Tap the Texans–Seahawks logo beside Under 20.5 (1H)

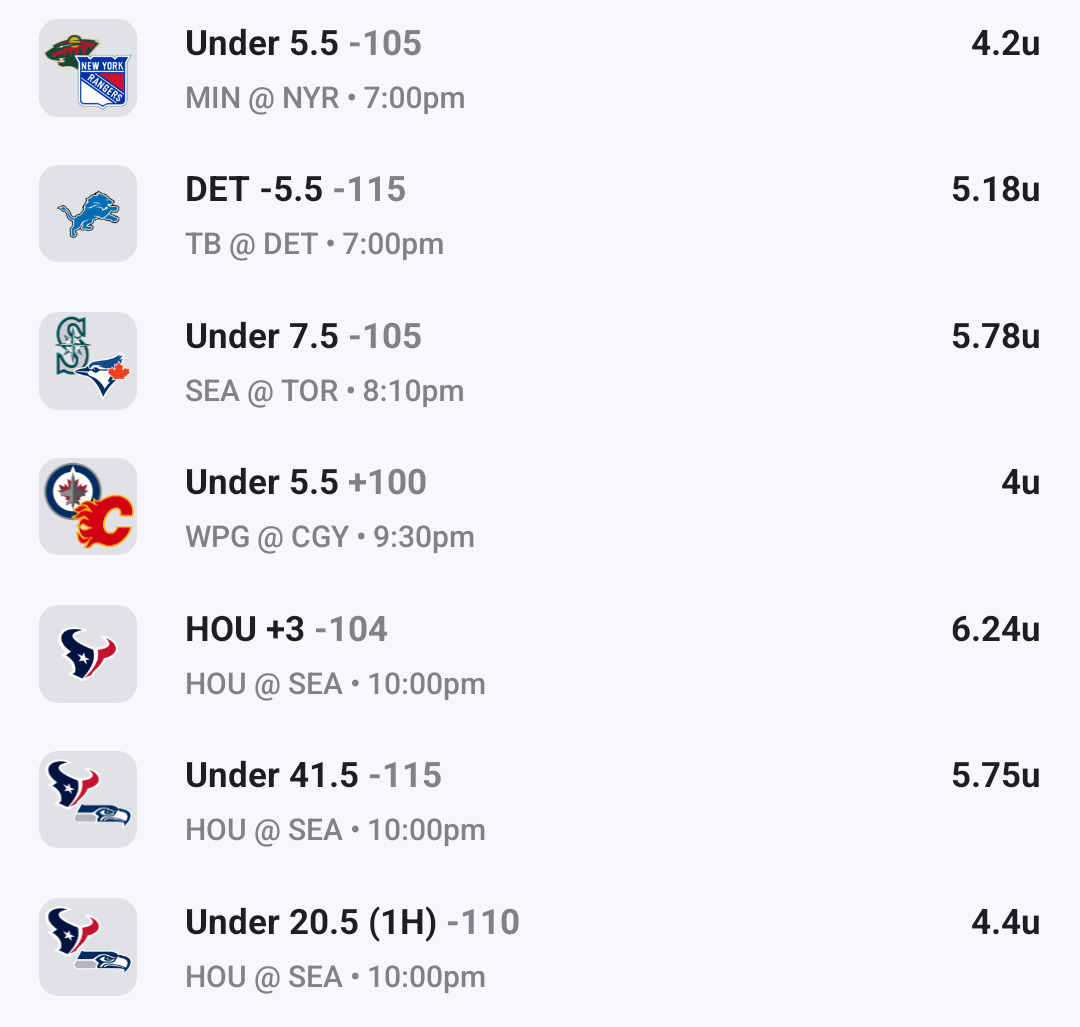click(x=88, y=947)
